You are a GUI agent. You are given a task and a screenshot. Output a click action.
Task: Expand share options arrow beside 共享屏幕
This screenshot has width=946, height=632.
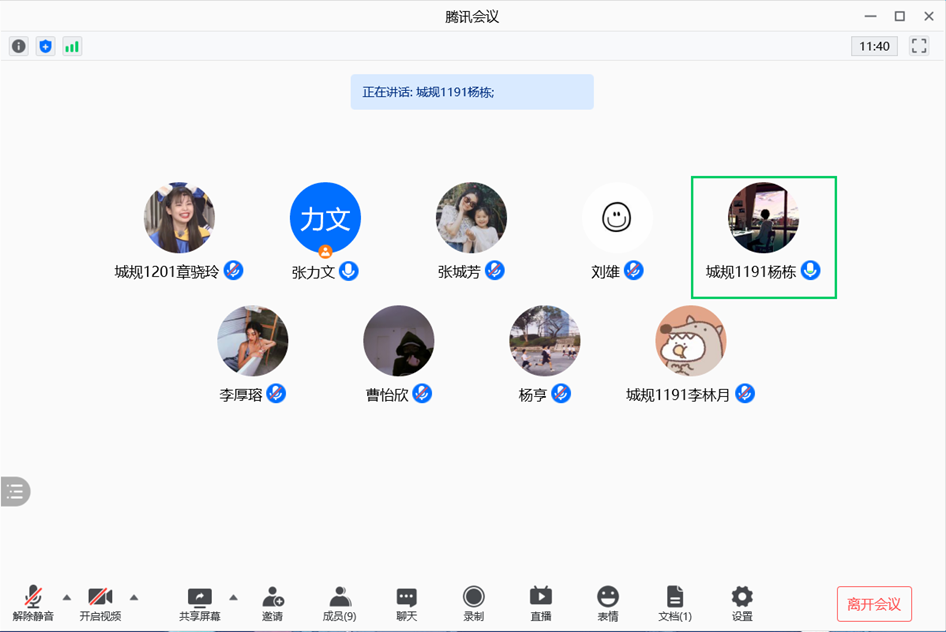pyautogui.click(x=233, y=597)
